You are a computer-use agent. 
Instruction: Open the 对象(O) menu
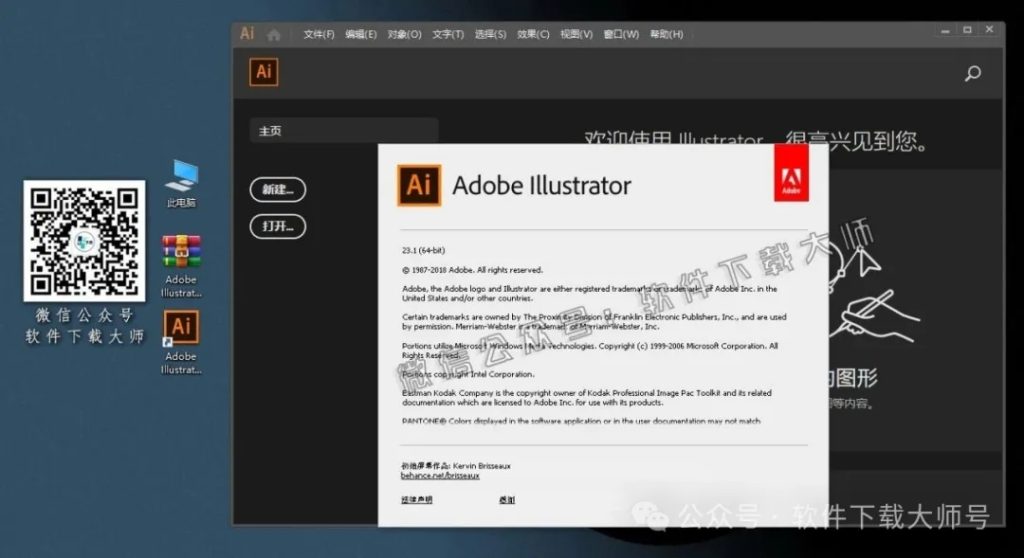[404, 34]
